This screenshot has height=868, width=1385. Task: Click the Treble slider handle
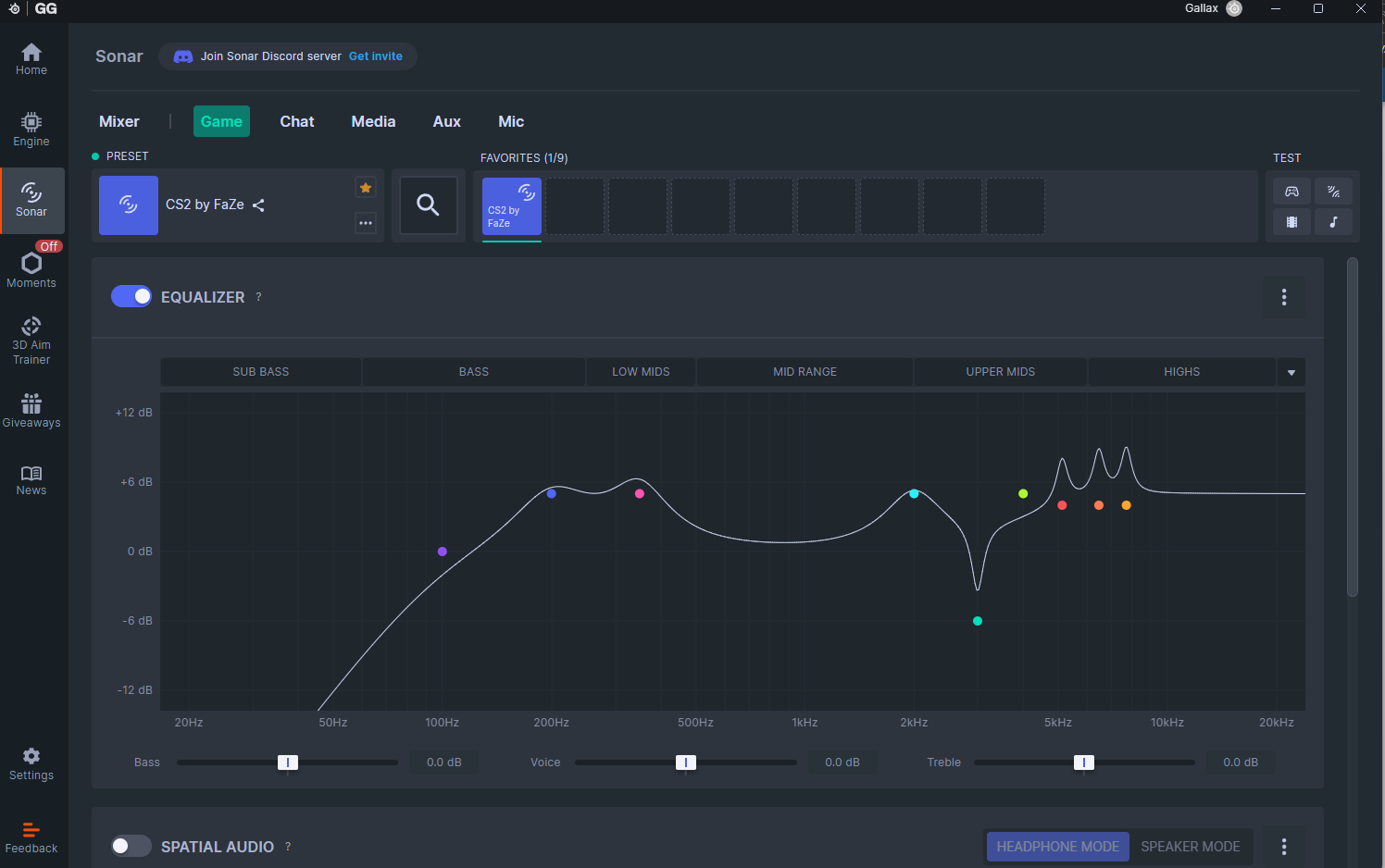pyautogui.click(x=1084, y=763)
